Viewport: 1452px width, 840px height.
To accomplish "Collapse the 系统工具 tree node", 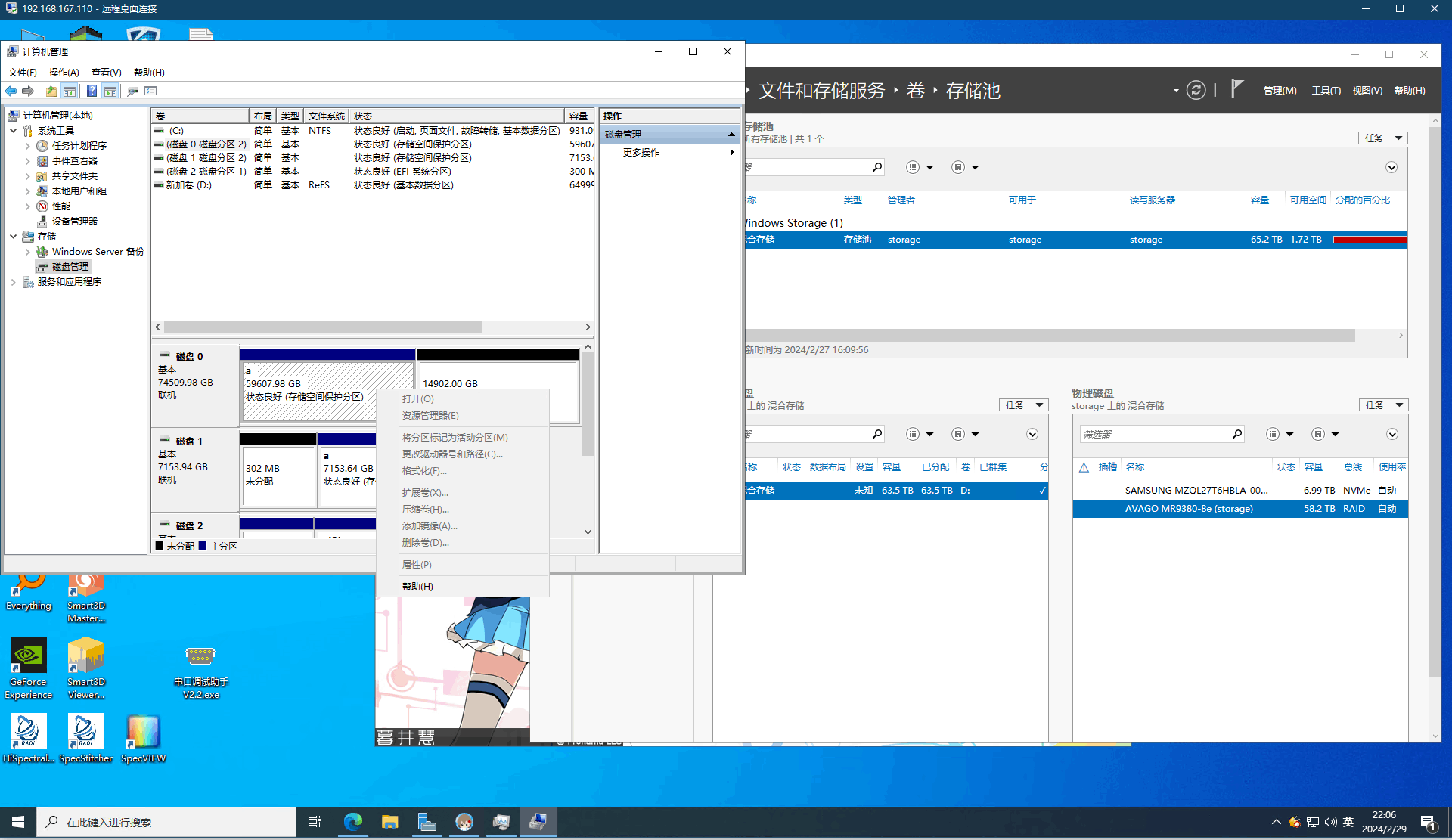I will point(14,130).
